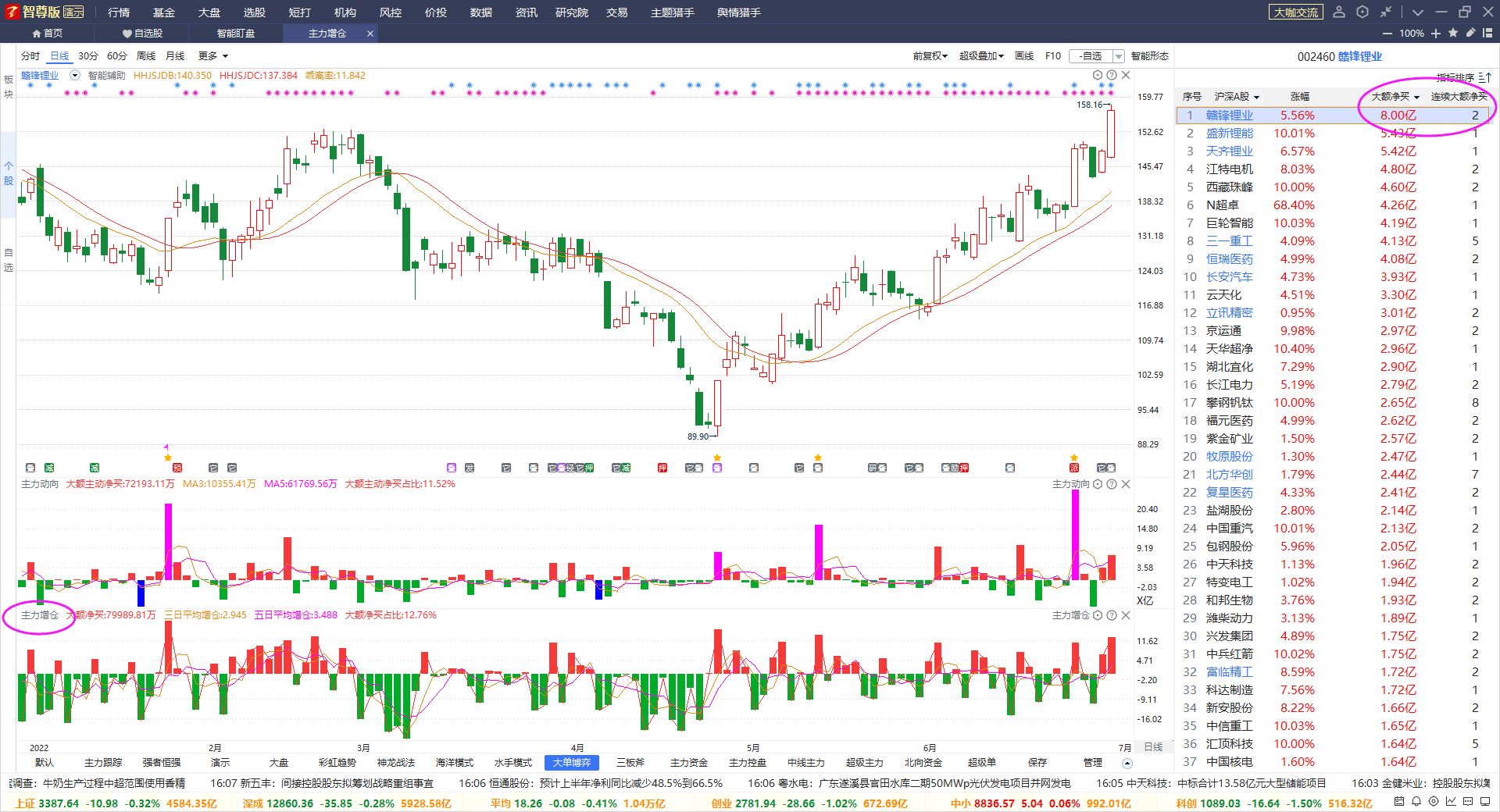This screenshot has height=812, width=1500.
Task: Select the 大单博弈 indicator template
Action: (572, 763)
